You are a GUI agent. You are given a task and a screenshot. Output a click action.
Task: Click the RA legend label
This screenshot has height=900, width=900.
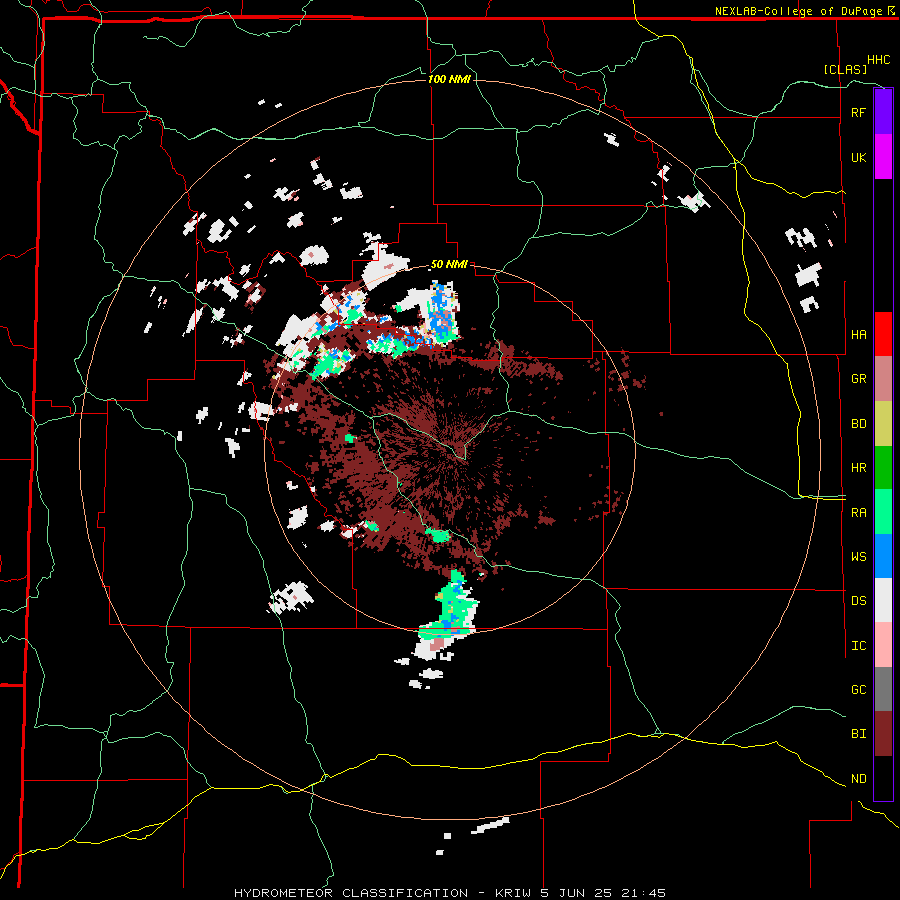coord(858,513)
